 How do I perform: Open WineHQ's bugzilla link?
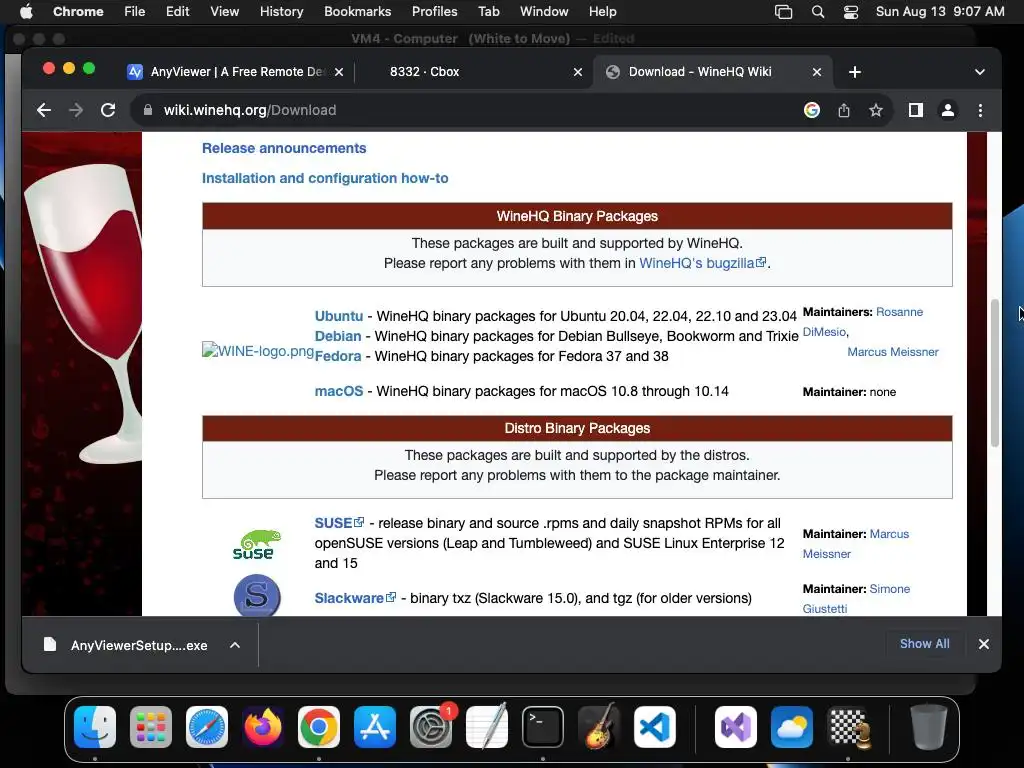tap(702, 263)
